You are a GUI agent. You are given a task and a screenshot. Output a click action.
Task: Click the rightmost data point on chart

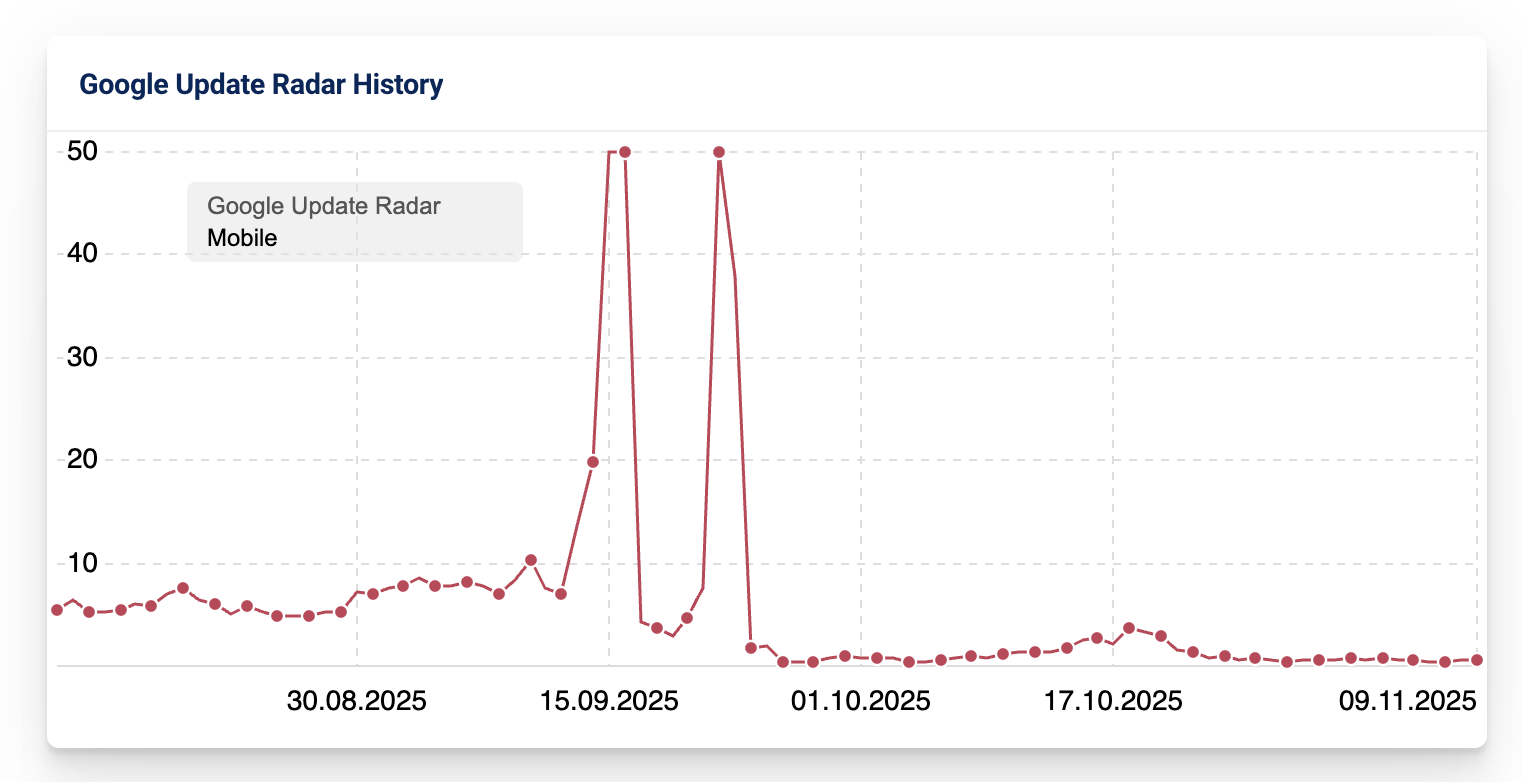(1477, 660)
